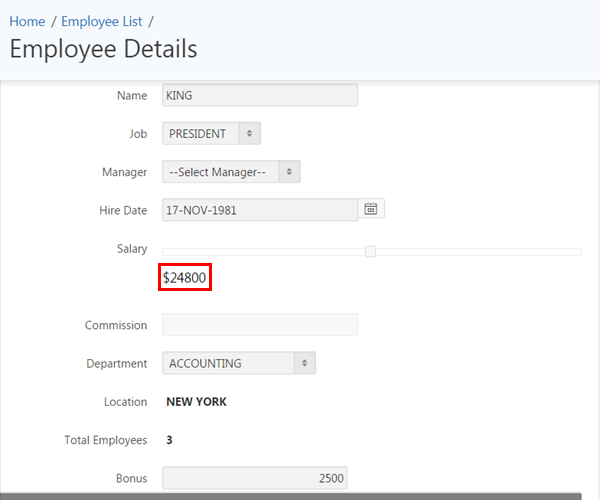Click the NEW YORK location text
This screenshot has width=600, height=500.
click(x=196, y=402)
